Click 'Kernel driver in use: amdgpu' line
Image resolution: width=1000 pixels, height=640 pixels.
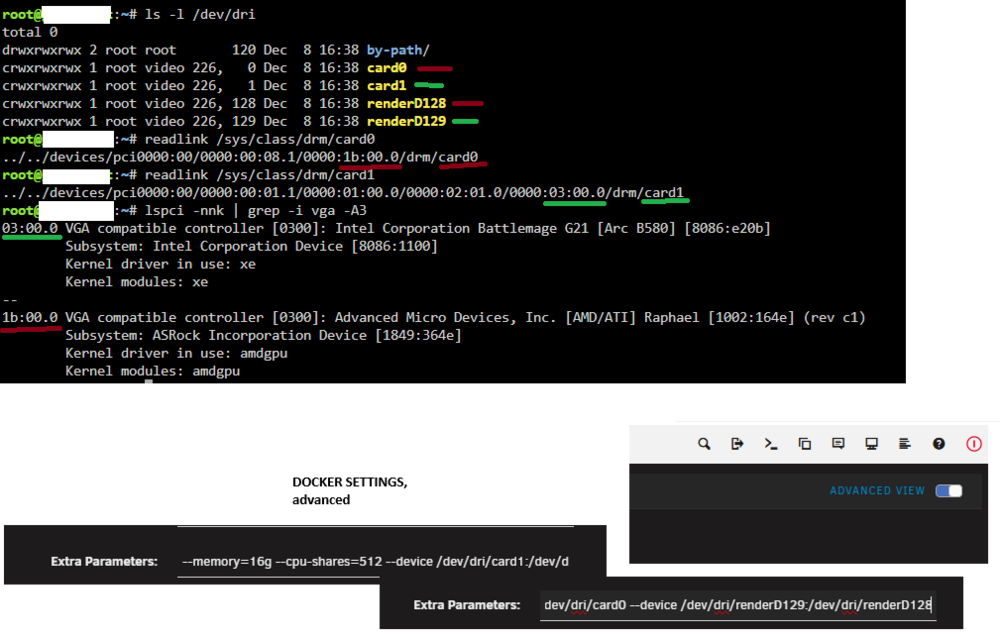coord(176,353)
